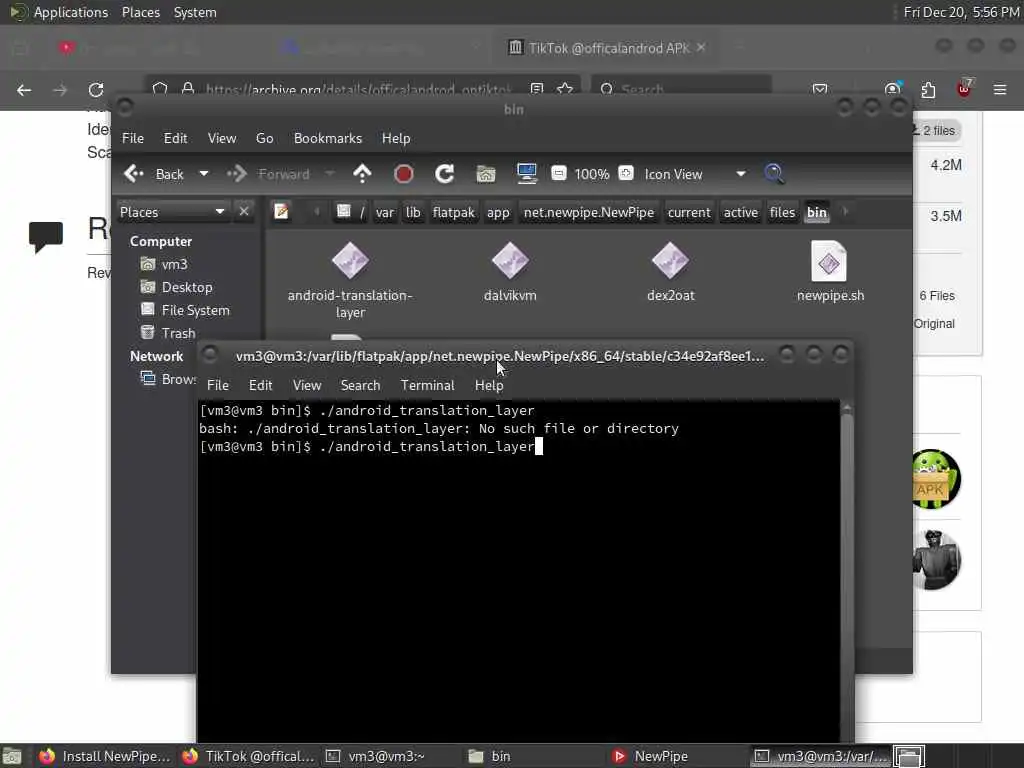Screen dimensions: 1024x768
Task: Open the file manager Bookmarks menu
Action: [328, 138]
